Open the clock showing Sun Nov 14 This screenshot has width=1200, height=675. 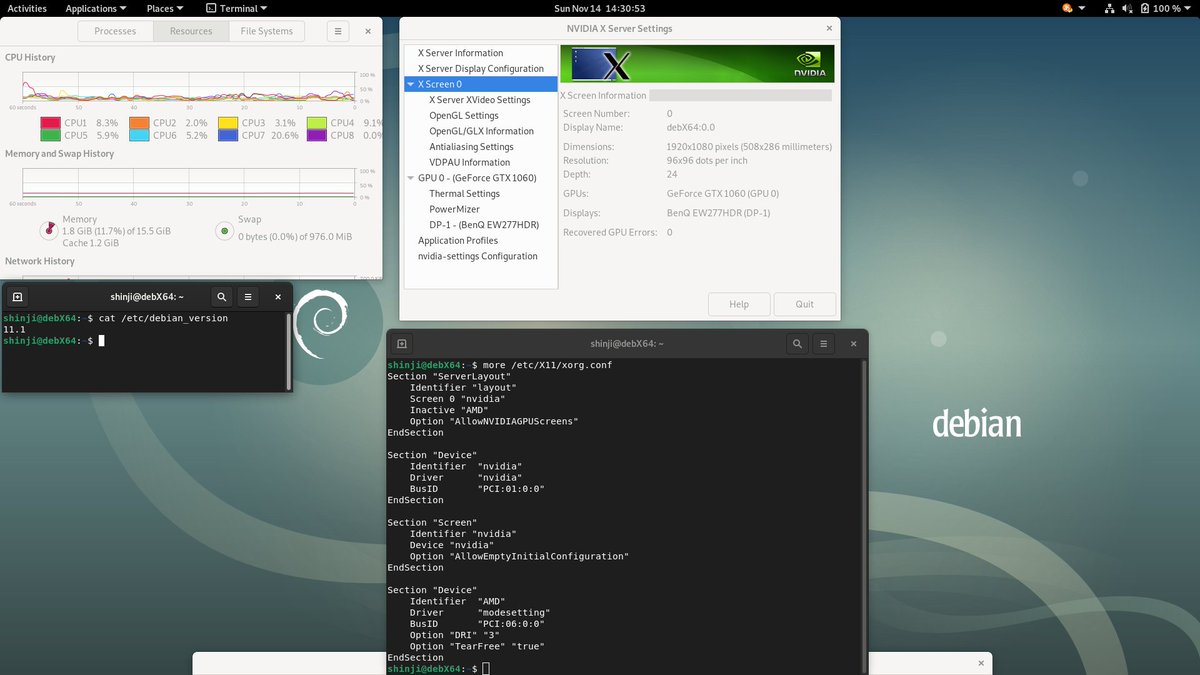coord(599,8)
